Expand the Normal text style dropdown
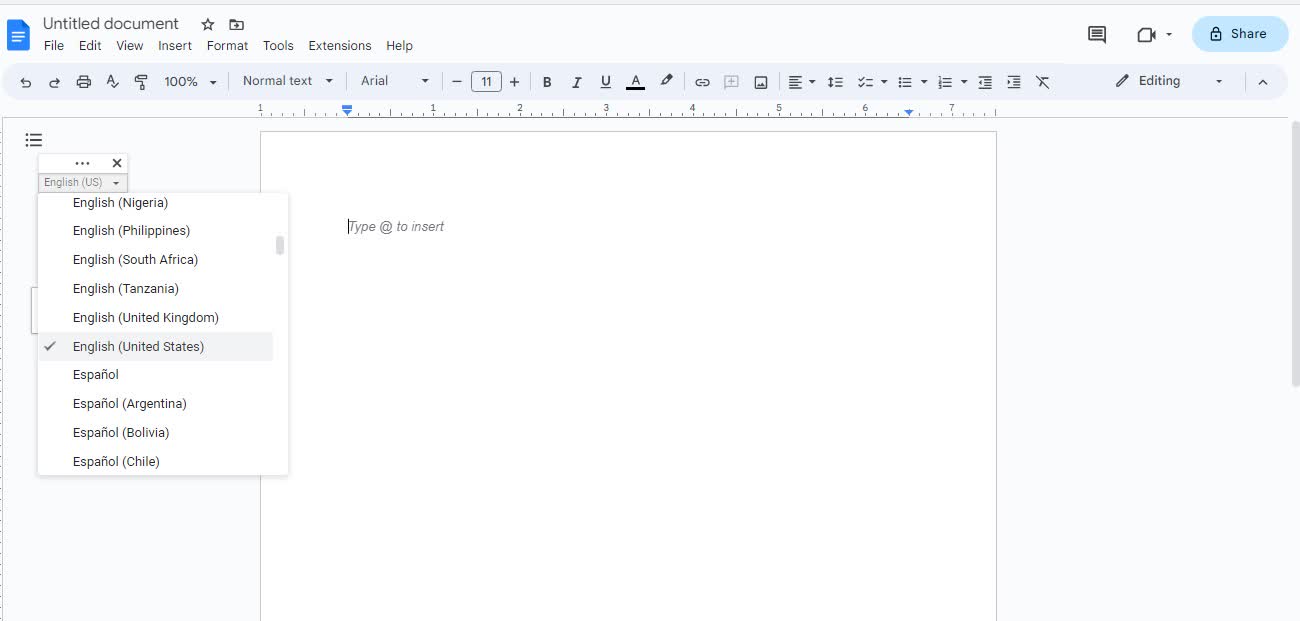1300x621 pixels. pyautogui.click(x=288, y=81)
